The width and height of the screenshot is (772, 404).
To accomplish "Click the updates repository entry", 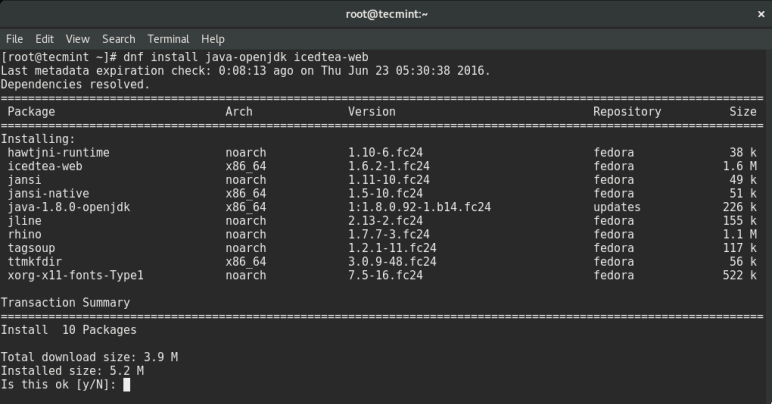I will 617,207.
